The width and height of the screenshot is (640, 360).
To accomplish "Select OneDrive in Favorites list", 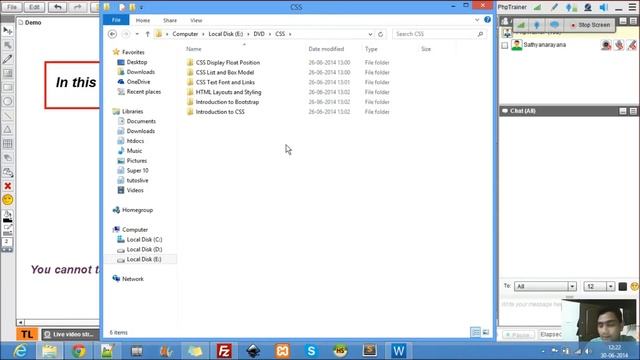I will point(138,82).
